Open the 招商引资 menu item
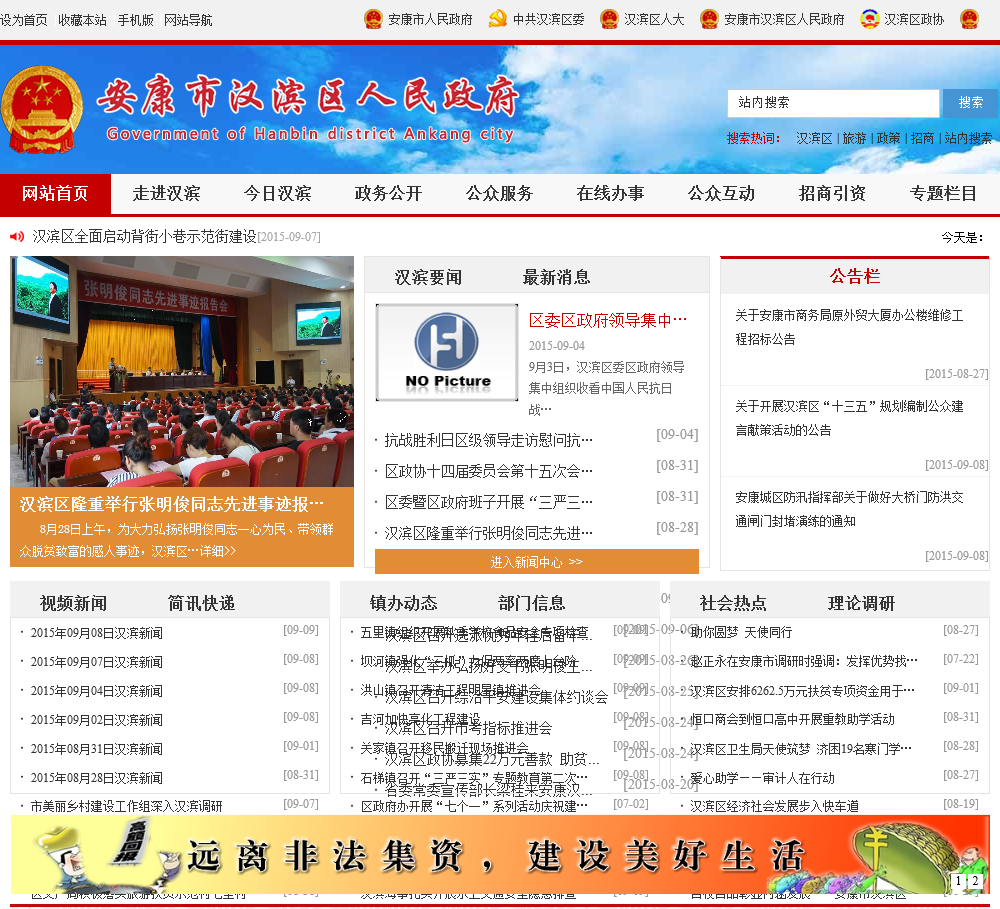 click(x=832, y=193)
